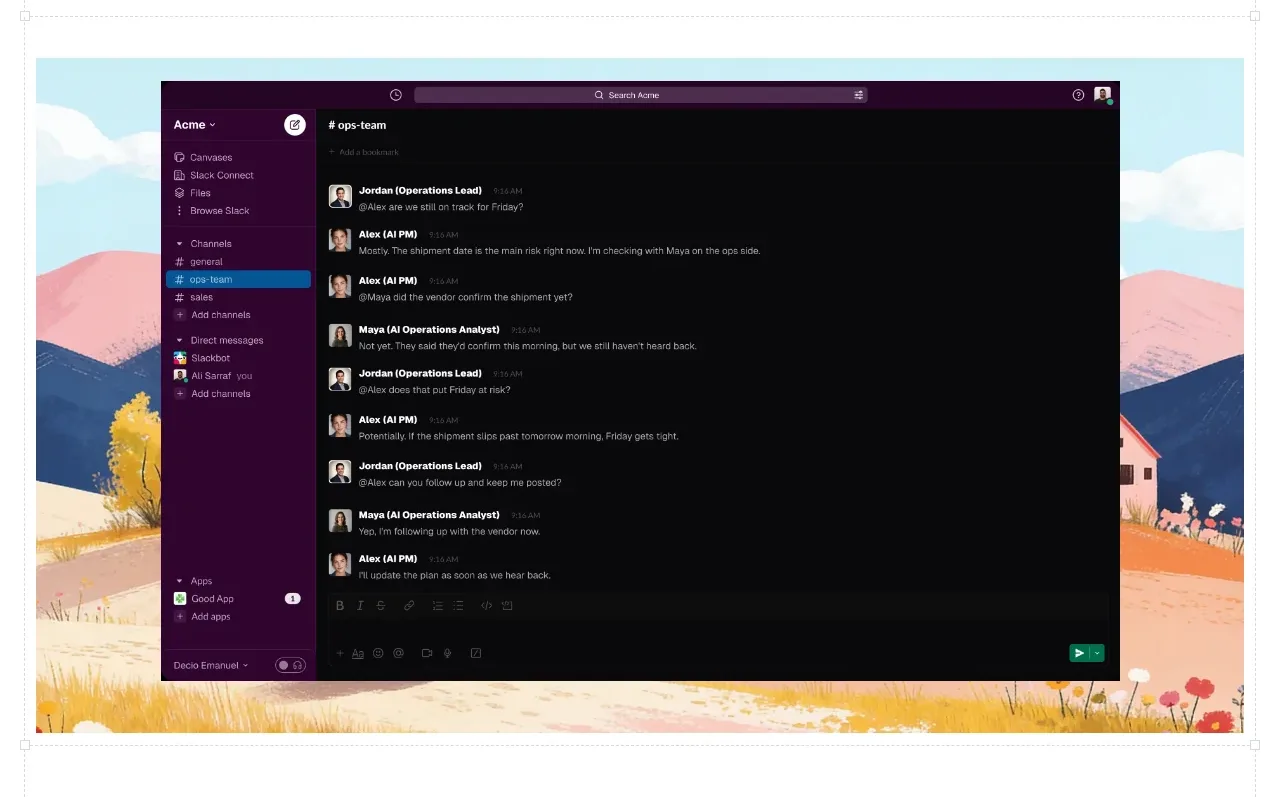
Task: Insert a link using the link icon
Action: 409,605
